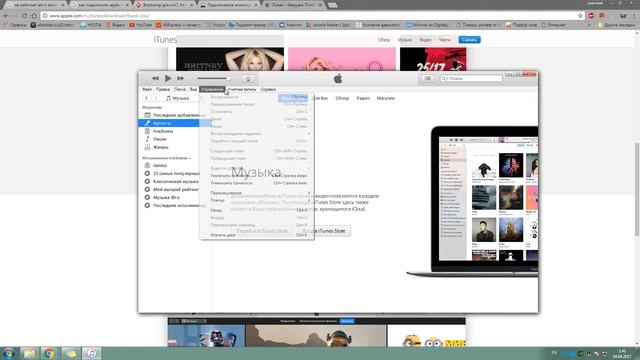Open the Windows Start menu
Screen dimensions: 640x360
[9, 353]
